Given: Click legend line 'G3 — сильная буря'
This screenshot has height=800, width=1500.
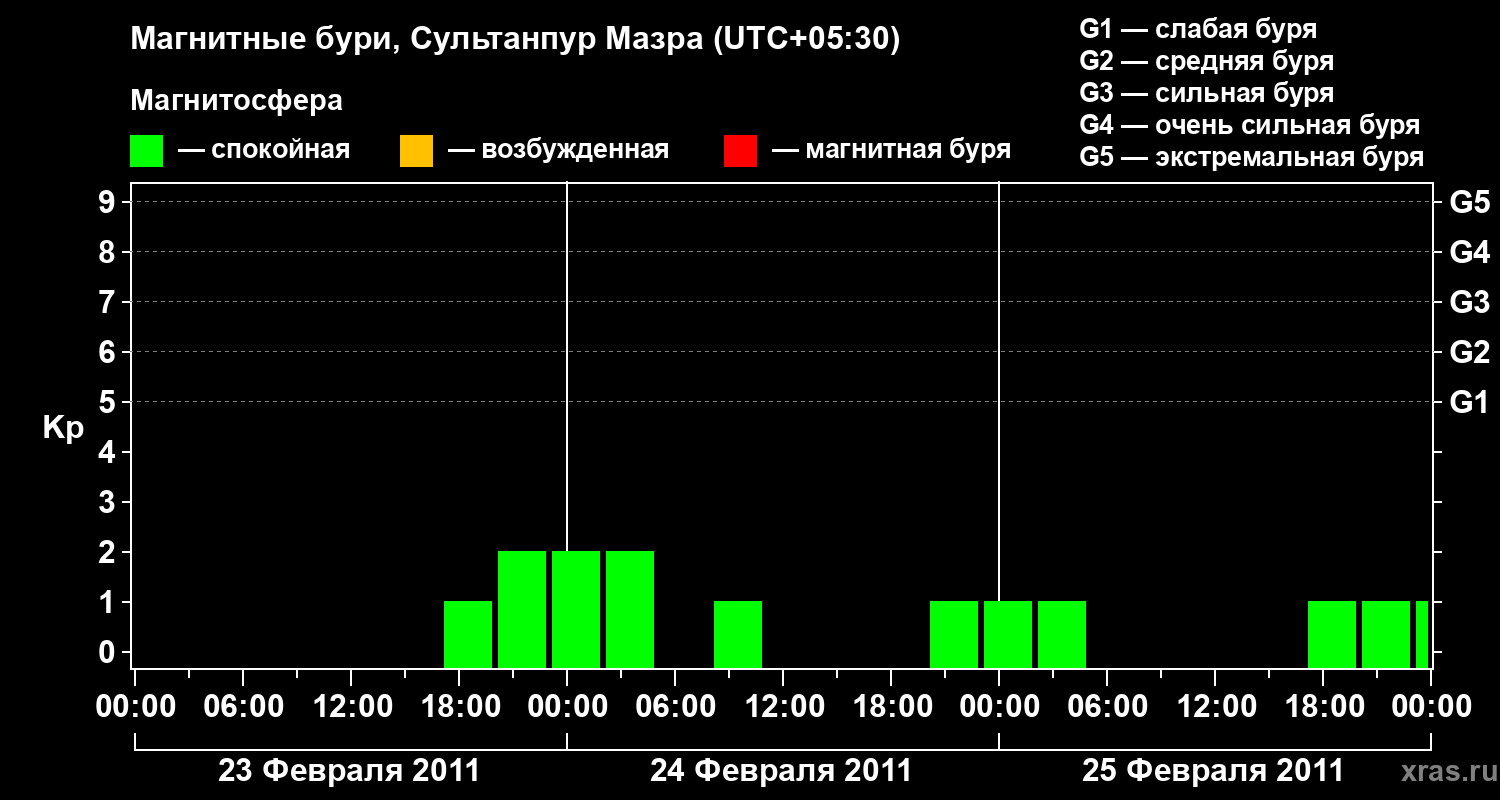Looking at the screenshot, I should pyautogui.click(x=1206, y=93).
